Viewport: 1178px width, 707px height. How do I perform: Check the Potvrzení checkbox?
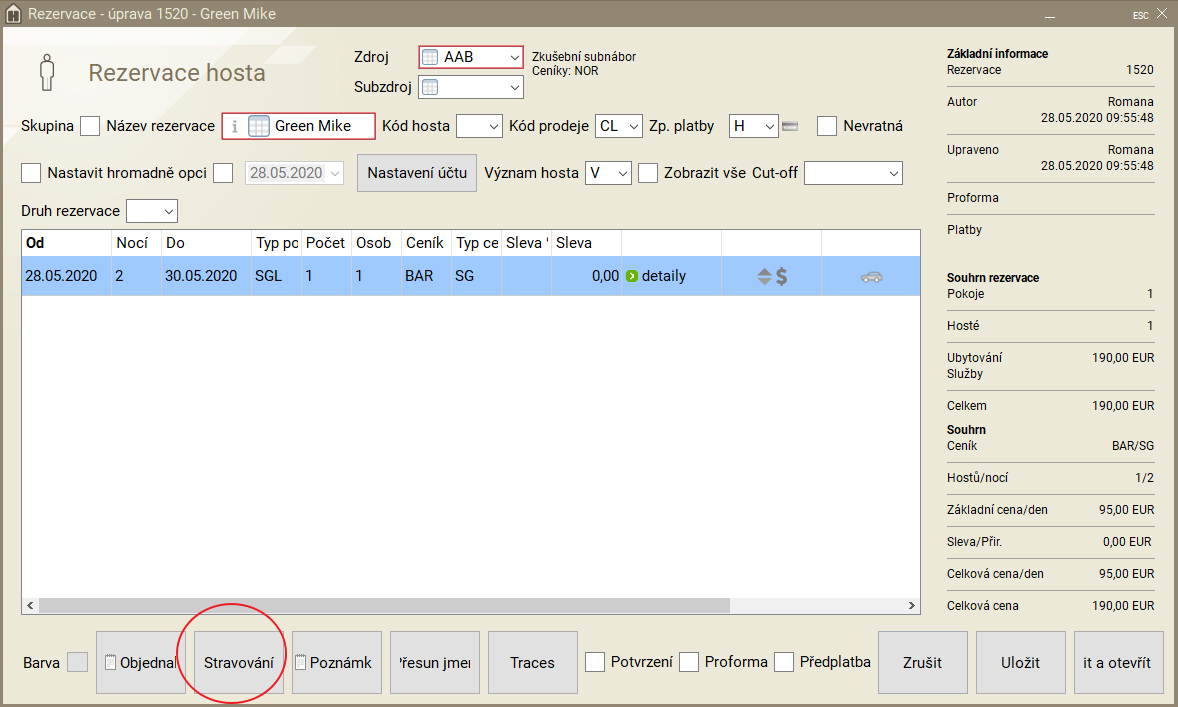595,662
